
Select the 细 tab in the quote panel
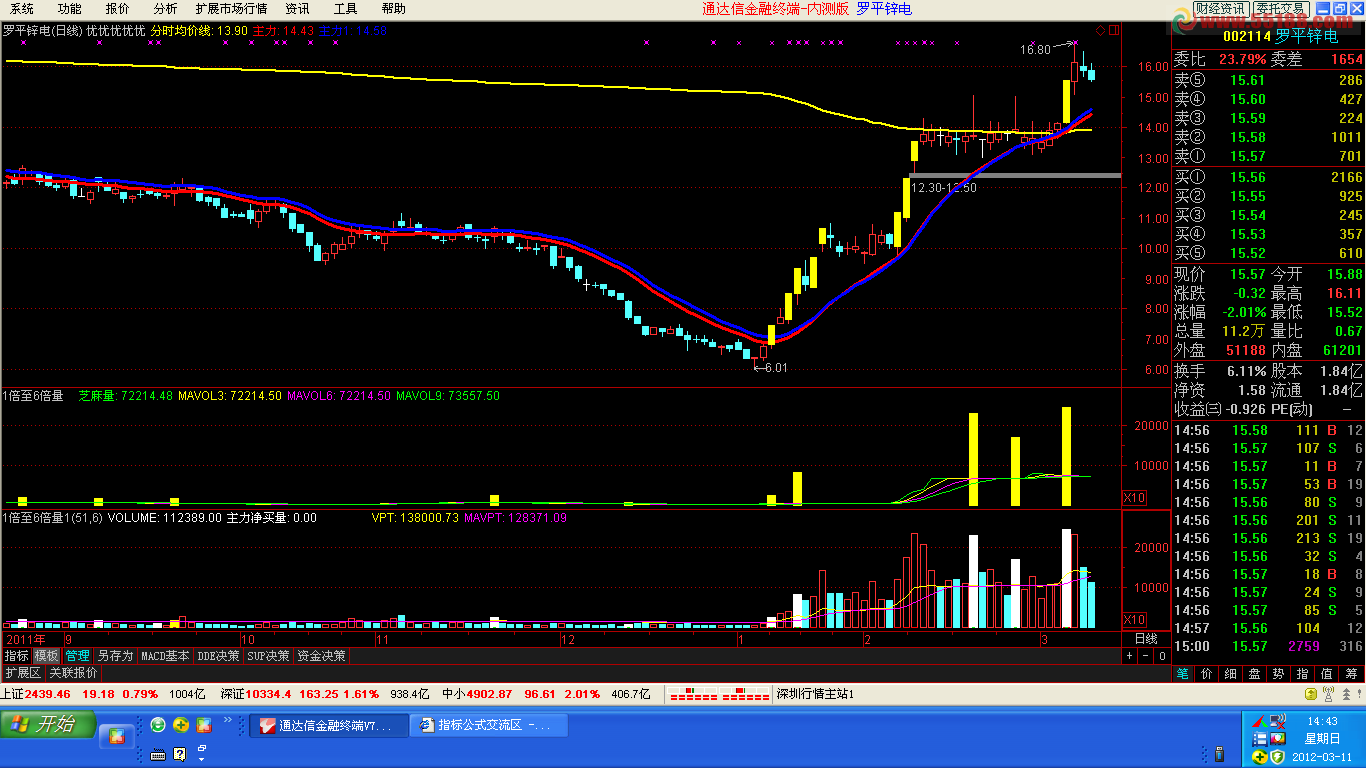1231,674
